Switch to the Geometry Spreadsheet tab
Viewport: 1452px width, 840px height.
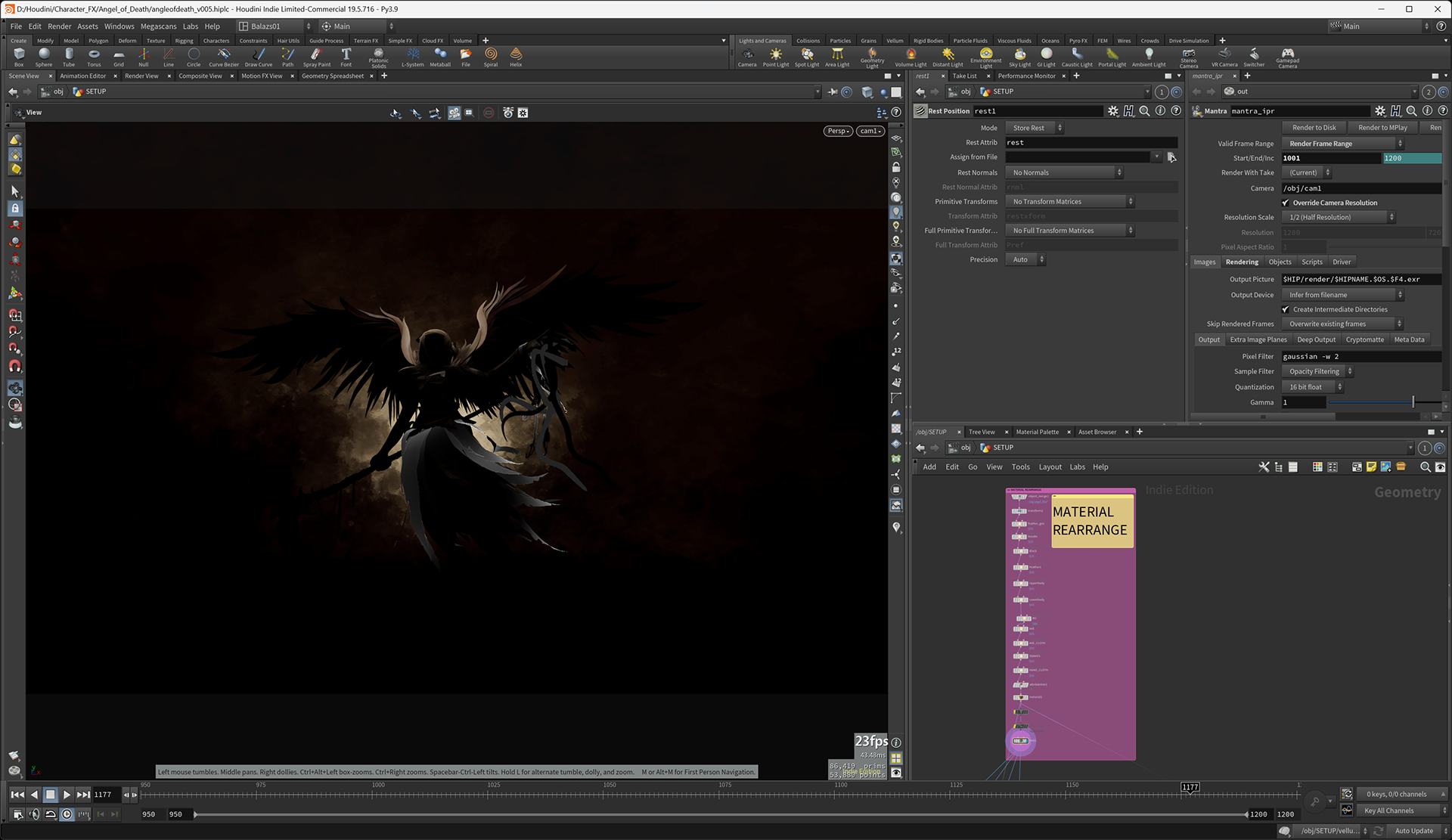click(x=332, y=76)
